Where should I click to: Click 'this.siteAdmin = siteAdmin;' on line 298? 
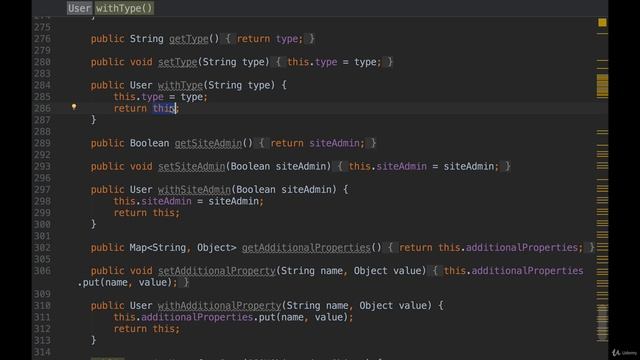(x=189, y=201)
